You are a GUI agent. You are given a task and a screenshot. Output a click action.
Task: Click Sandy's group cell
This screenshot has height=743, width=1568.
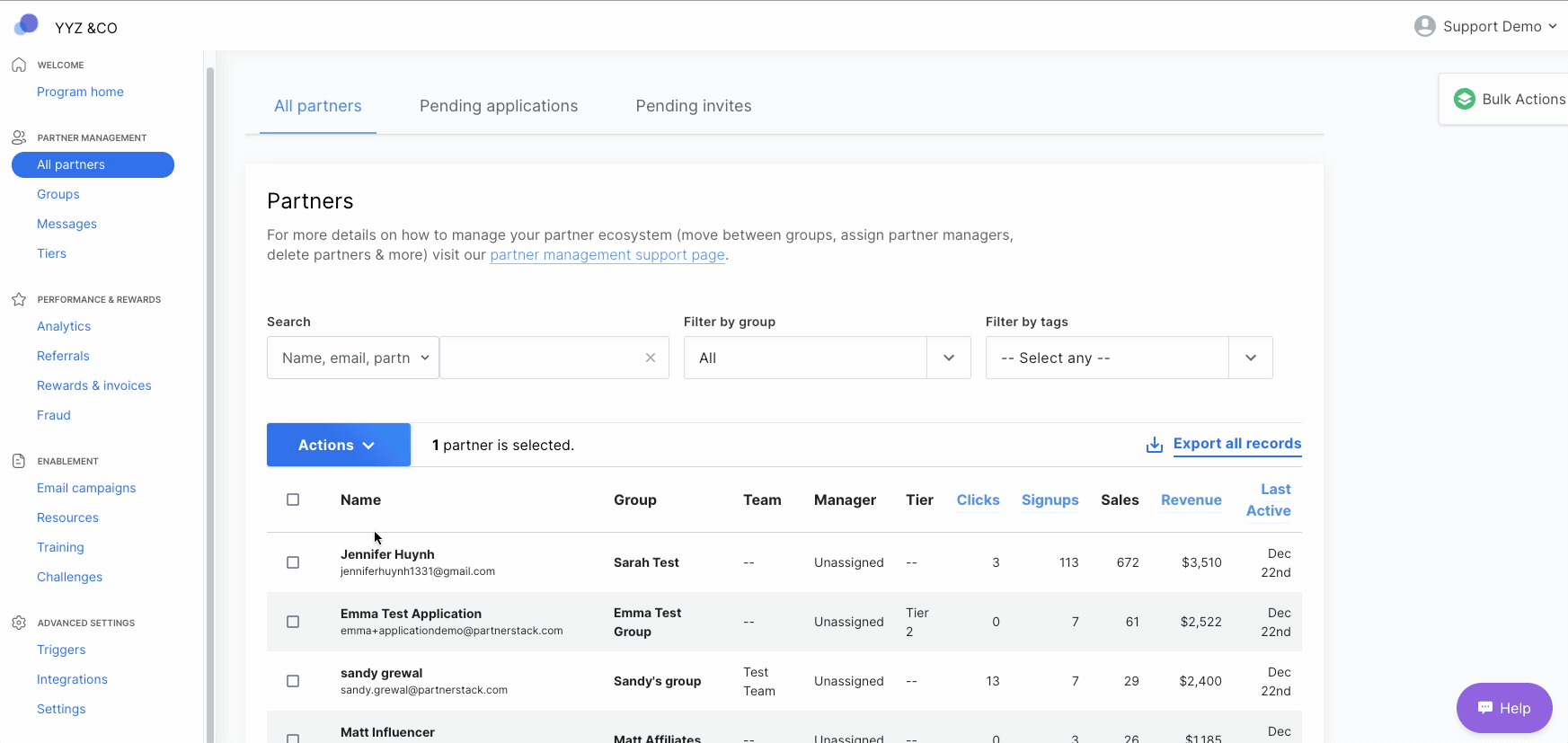click(657, 681)
